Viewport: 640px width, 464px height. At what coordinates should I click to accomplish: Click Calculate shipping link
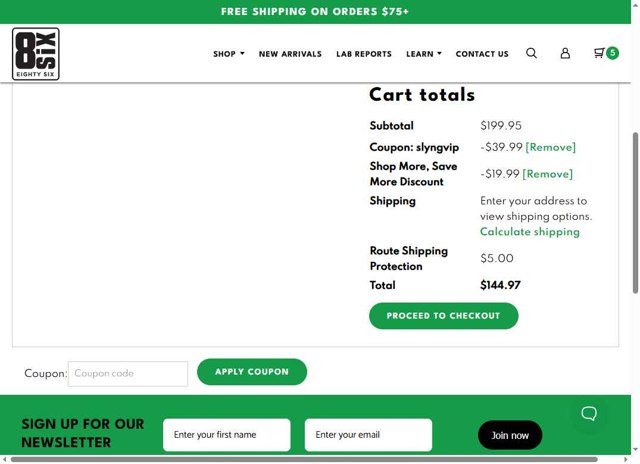(530, 232)
